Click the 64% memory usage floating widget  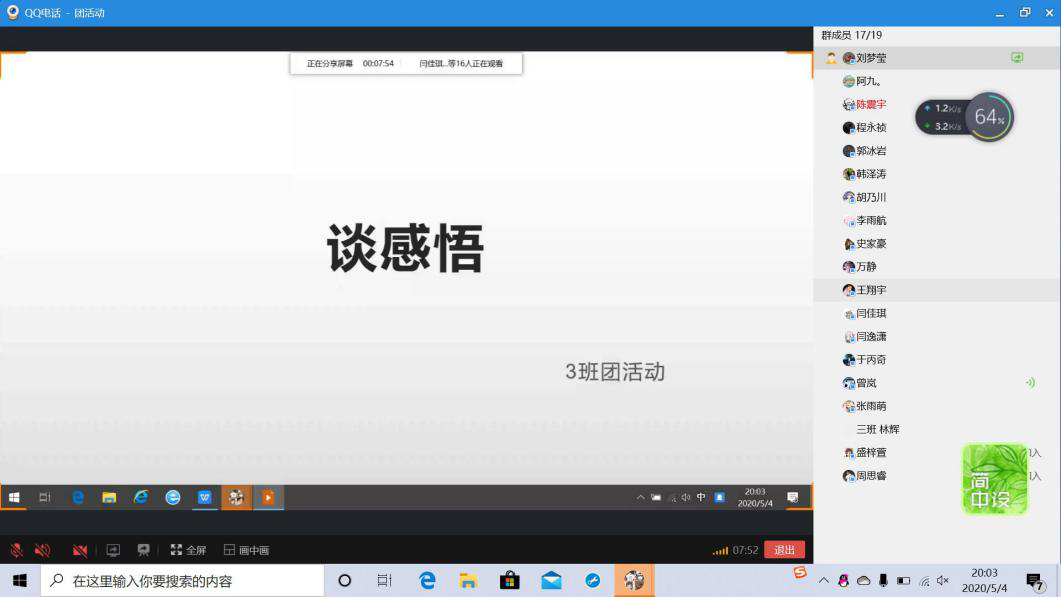989,117
